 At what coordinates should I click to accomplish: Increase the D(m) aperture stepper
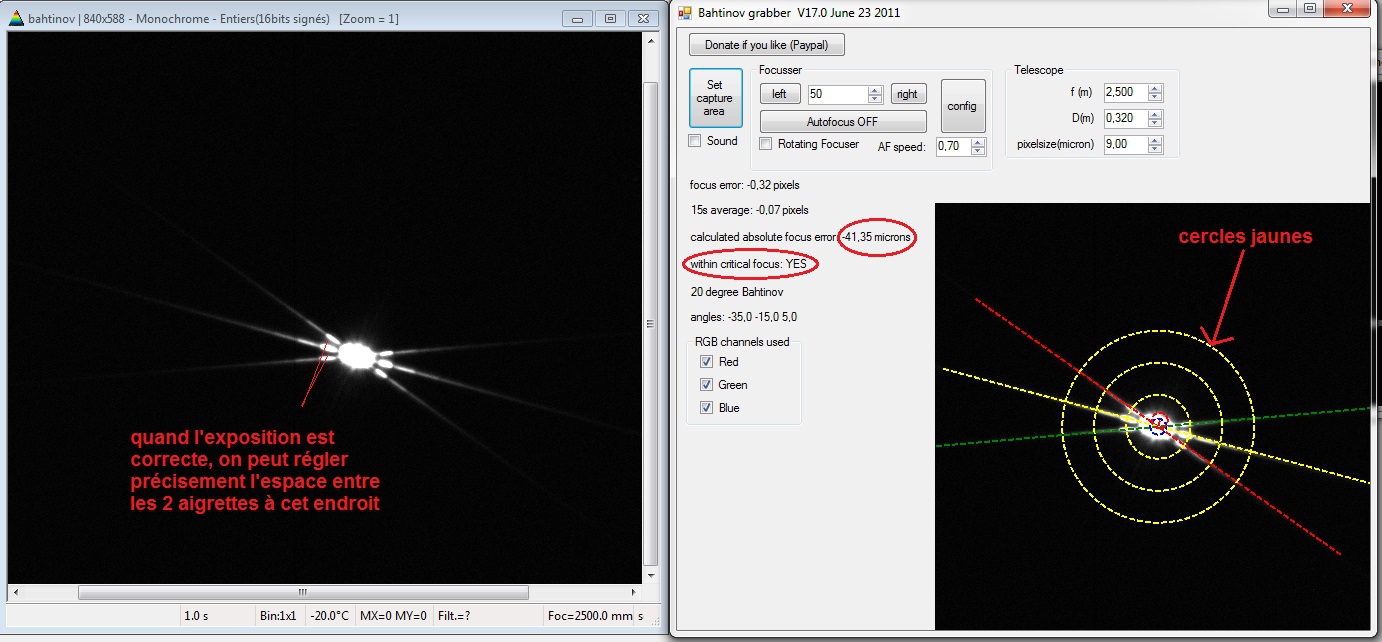pyautogui.click(x=1155, y=114)
